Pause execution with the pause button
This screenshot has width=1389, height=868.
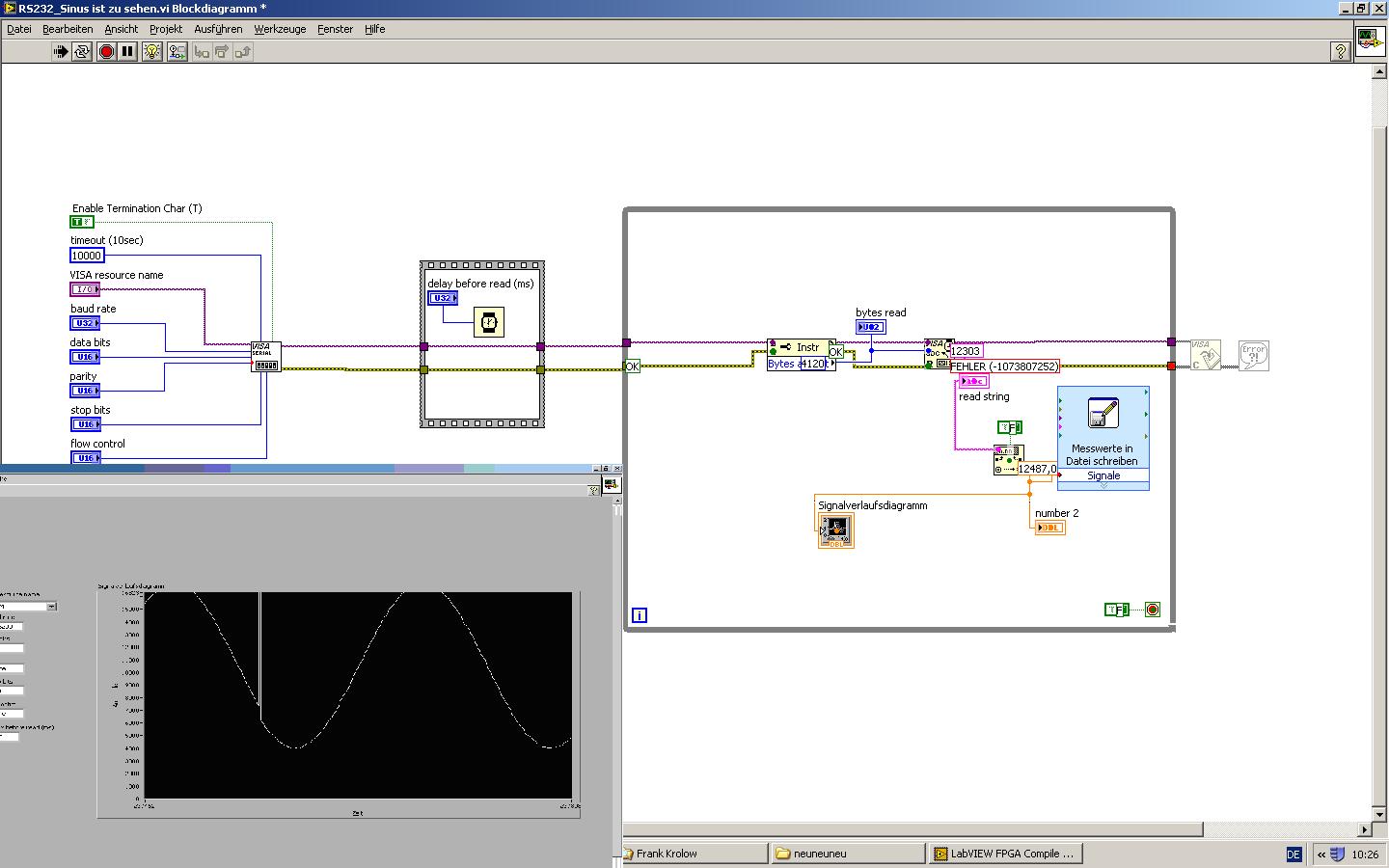pyautogui.click(x=127, y=51)
